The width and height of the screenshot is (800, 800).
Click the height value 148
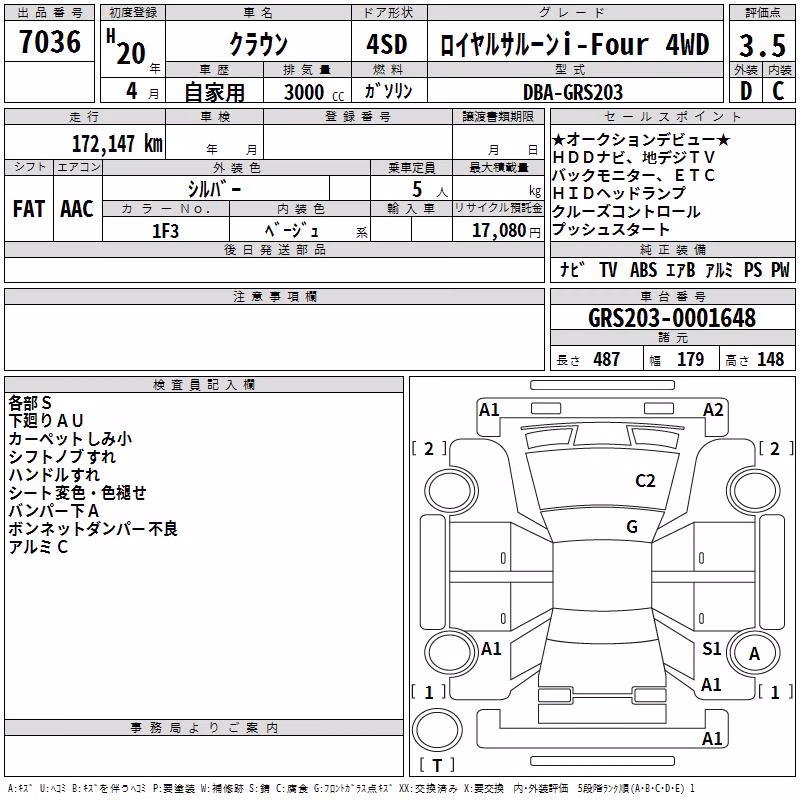tap(770, 359)
